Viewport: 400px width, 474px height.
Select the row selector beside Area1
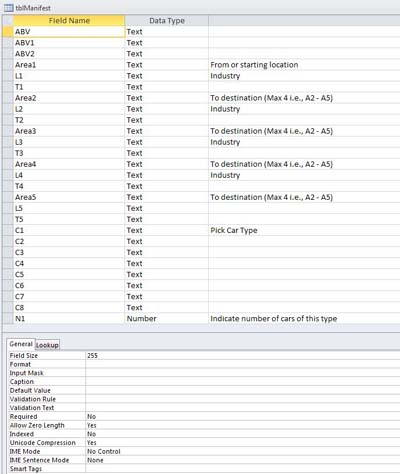[x=8, y=65]
